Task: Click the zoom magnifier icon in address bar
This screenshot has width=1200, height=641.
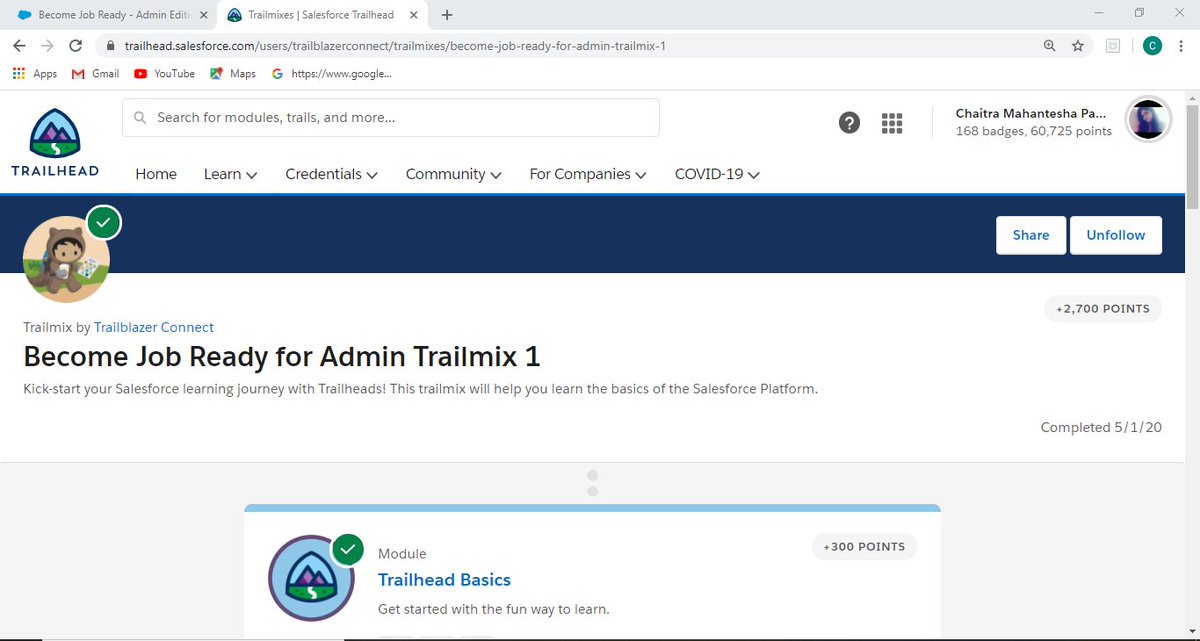Action: click(1049, 46)
